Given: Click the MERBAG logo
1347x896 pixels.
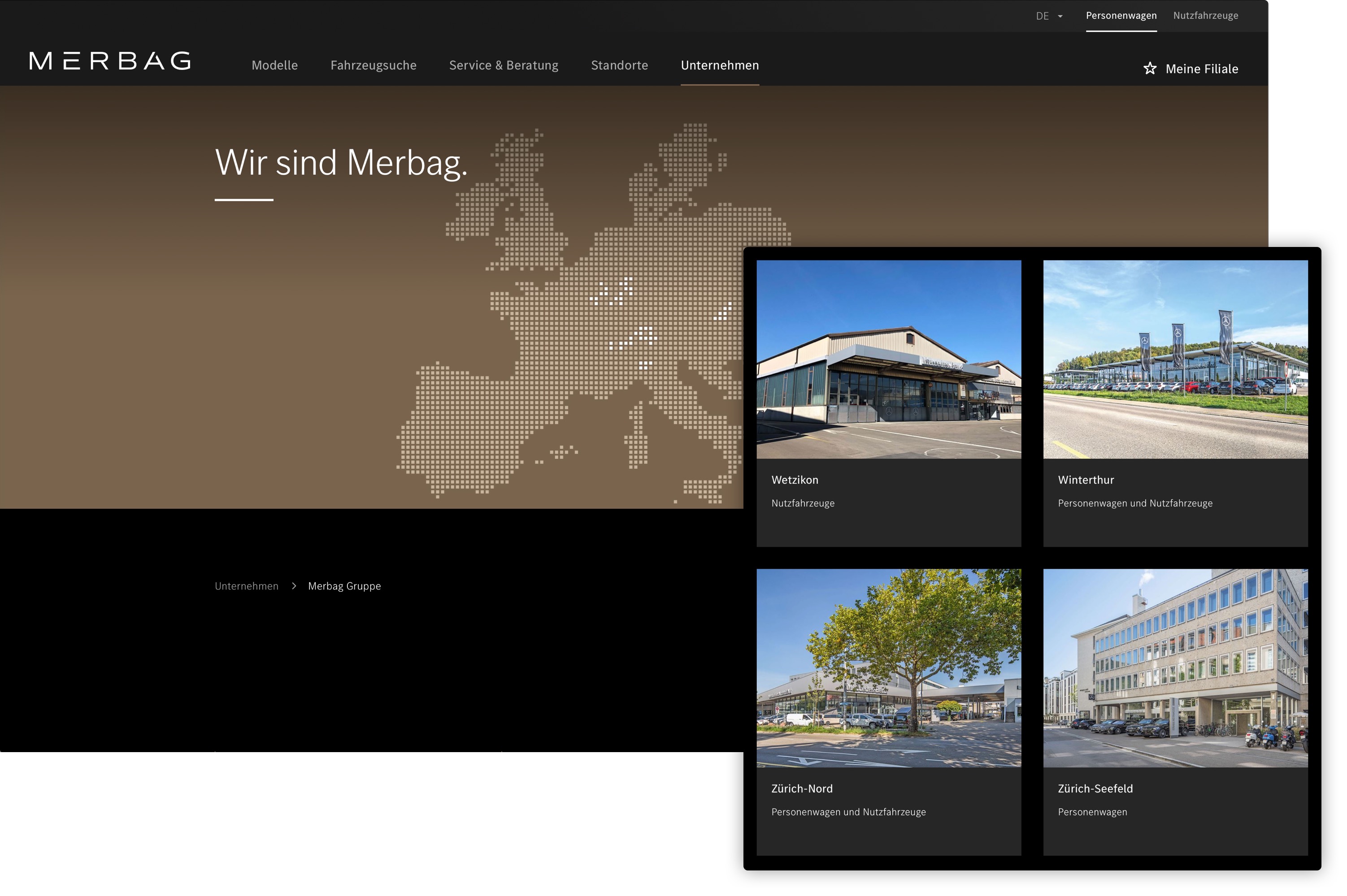Looking at the screenshot, I should point(110,61).
